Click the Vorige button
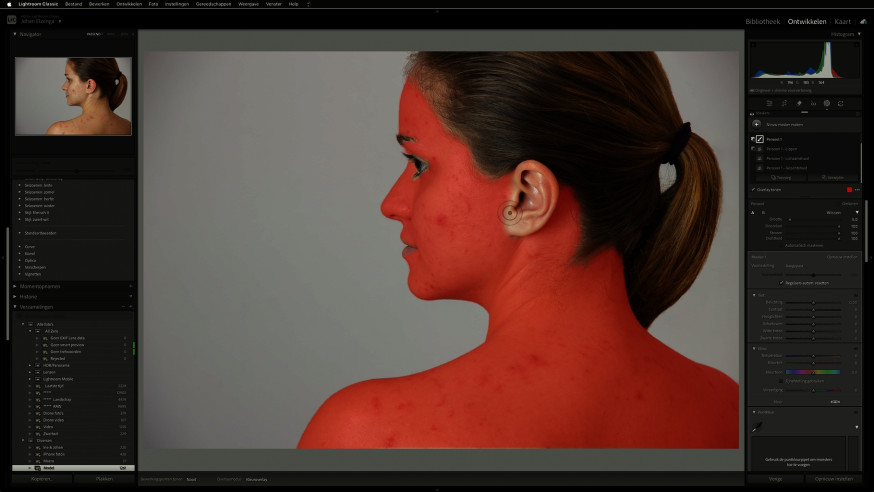This screenshot has height=492, width=874. pyautogui.click(x=775, y=479)
